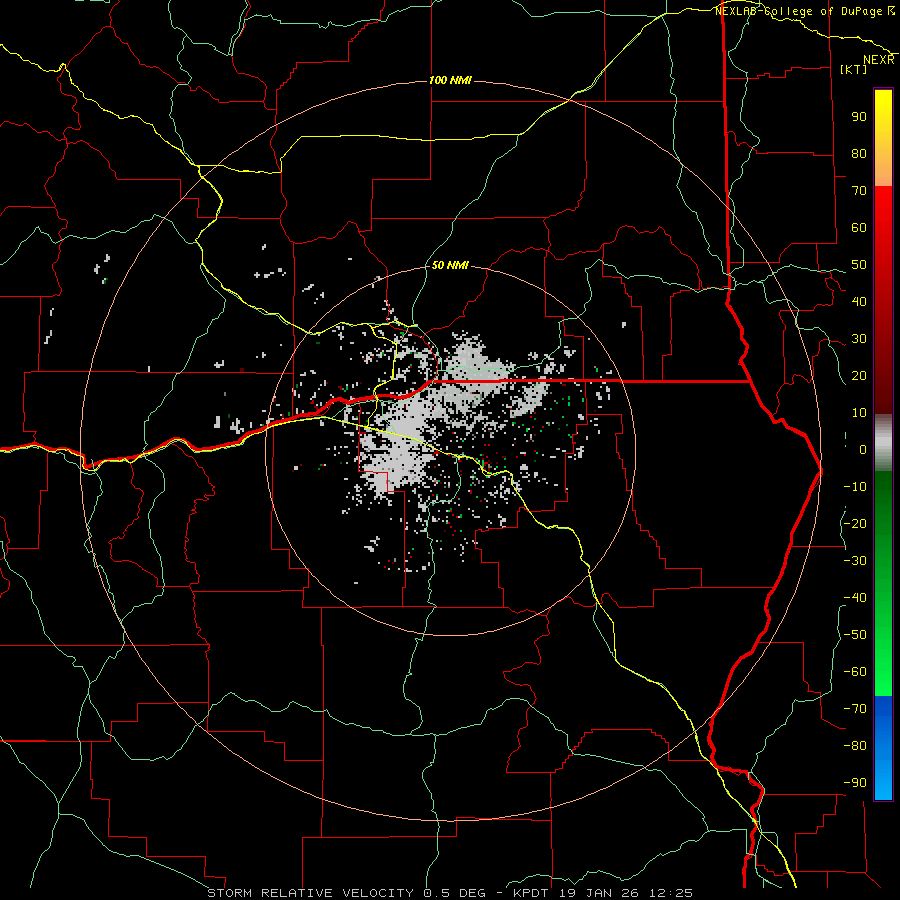Viewport: 900px width, 900px height.
Task: Click the -60 value on velocity scale
Action: click(855, 672)
